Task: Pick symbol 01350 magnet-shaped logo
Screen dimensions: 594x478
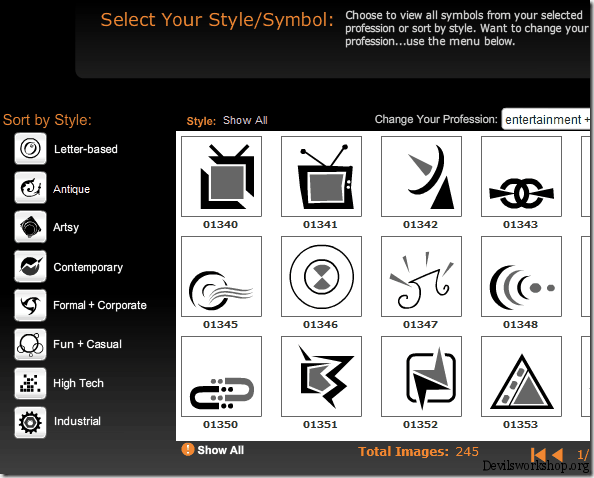Action: tap(222, 376)
